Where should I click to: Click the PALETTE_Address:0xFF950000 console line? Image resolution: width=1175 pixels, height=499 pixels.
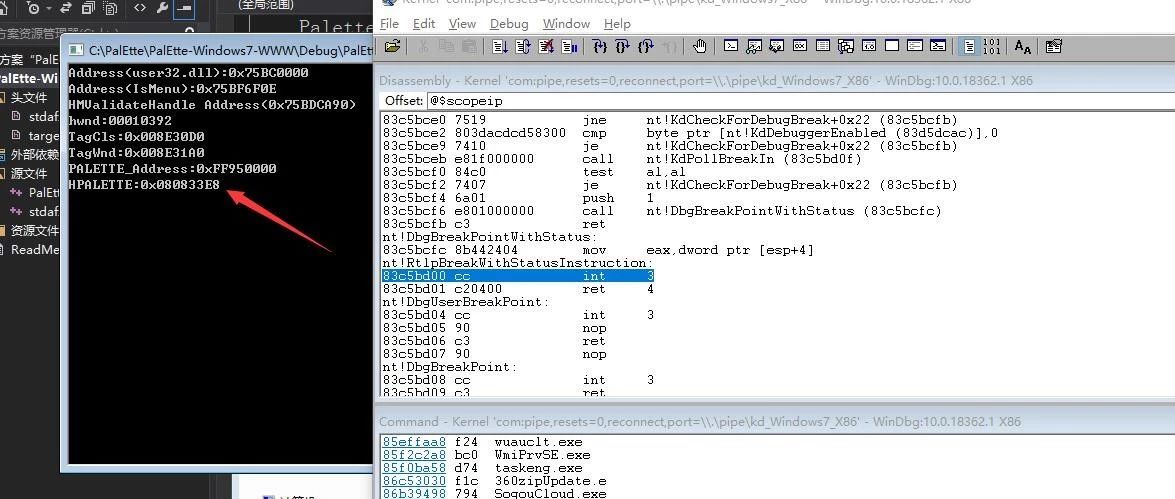coord(172,169)
